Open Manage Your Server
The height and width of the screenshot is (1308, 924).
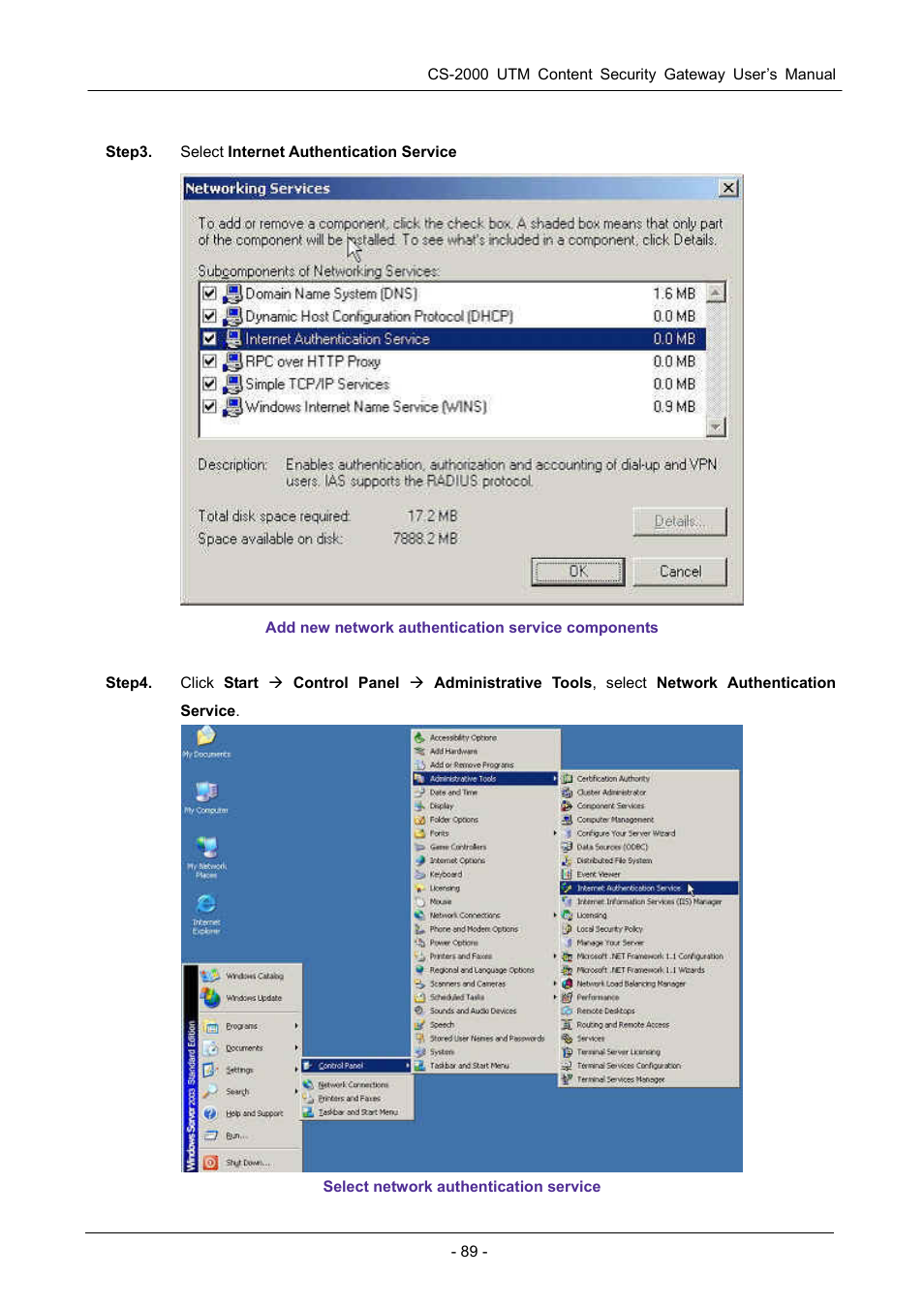(649, 942)
